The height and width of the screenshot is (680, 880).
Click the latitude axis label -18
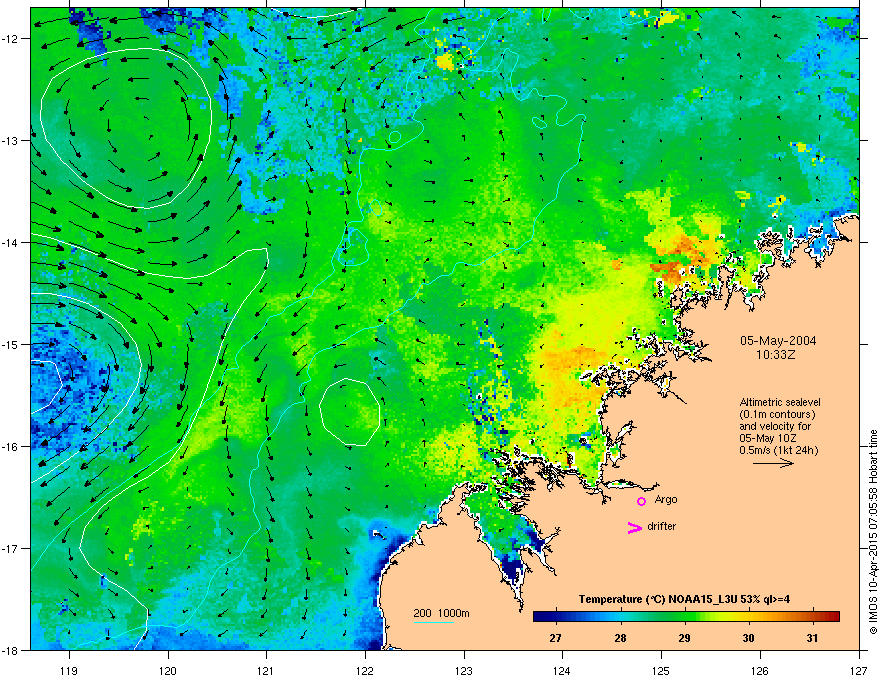[11, 650]
